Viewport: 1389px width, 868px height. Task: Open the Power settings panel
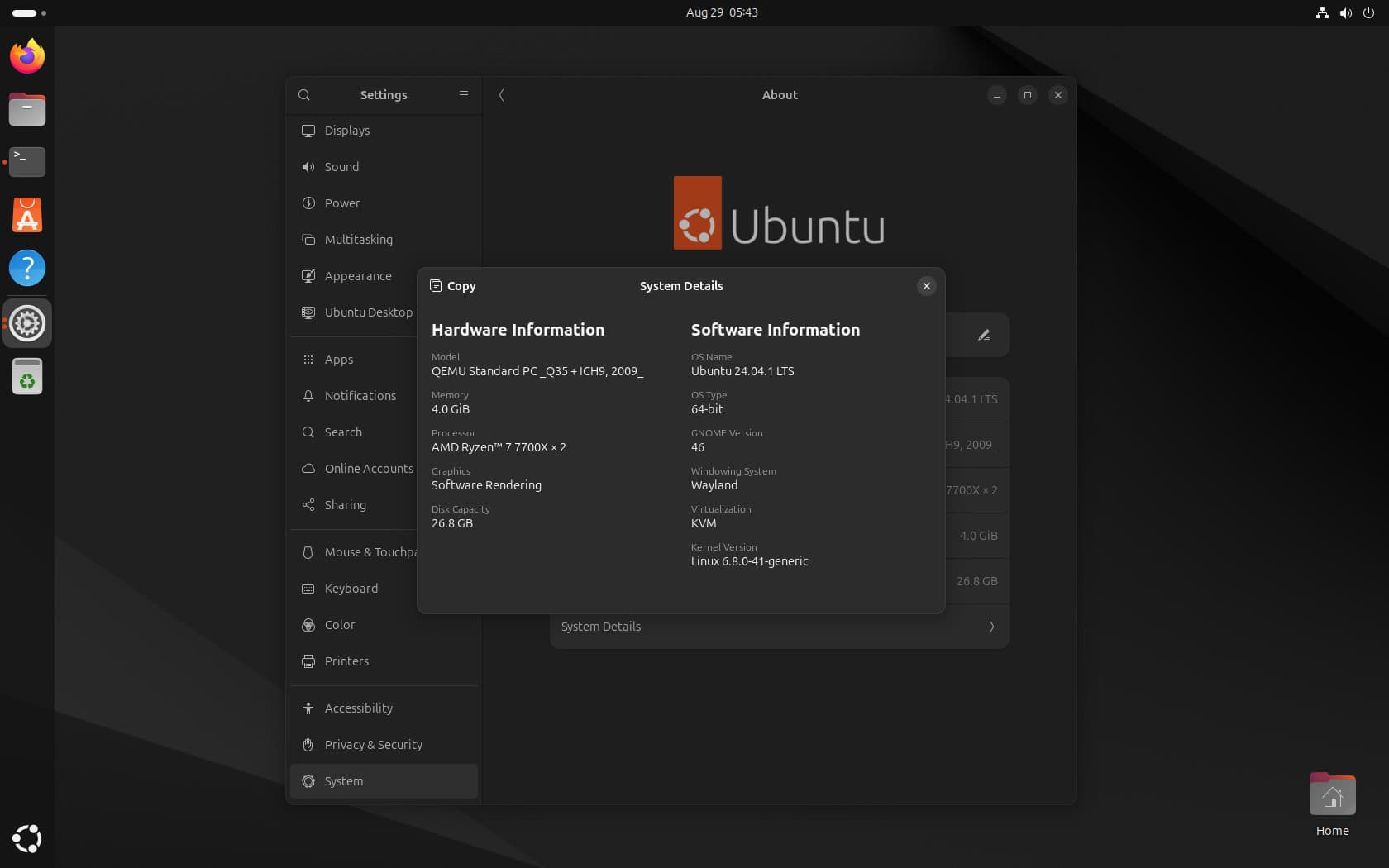pyautogui.click(x=342, y=203)
